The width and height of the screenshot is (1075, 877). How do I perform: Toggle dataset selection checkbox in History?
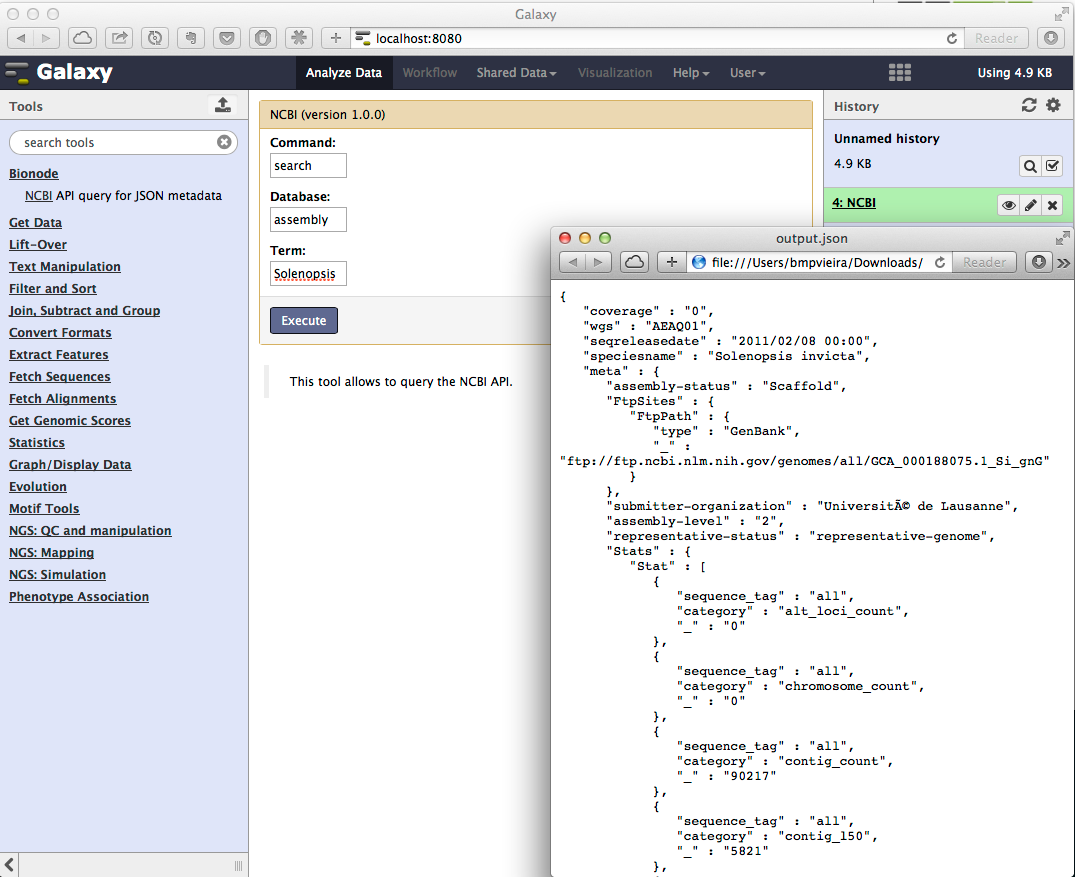tap(1052, 166)
